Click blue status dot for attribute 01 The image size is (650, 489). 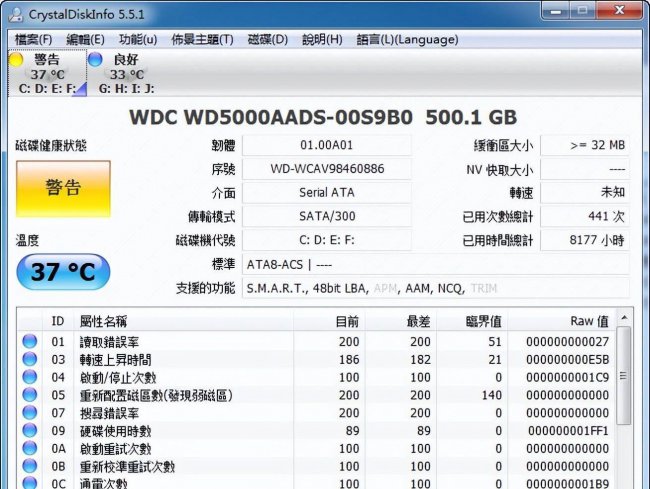pos(29,341)
